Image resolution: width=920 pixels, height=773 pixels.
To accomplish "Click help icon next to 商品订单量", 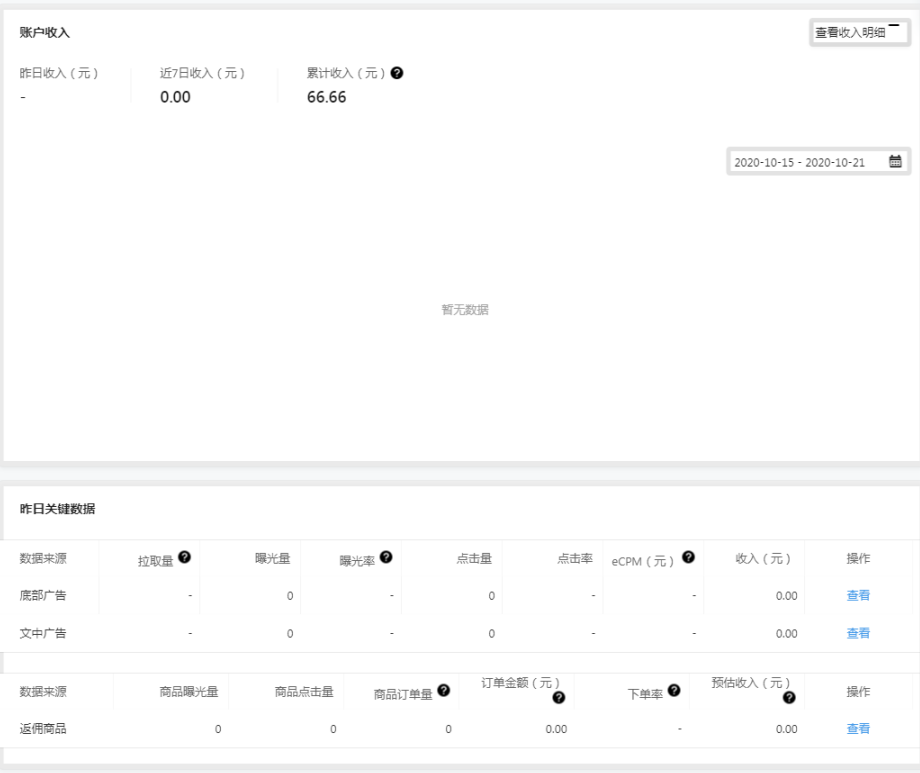I will click(444, 690).
